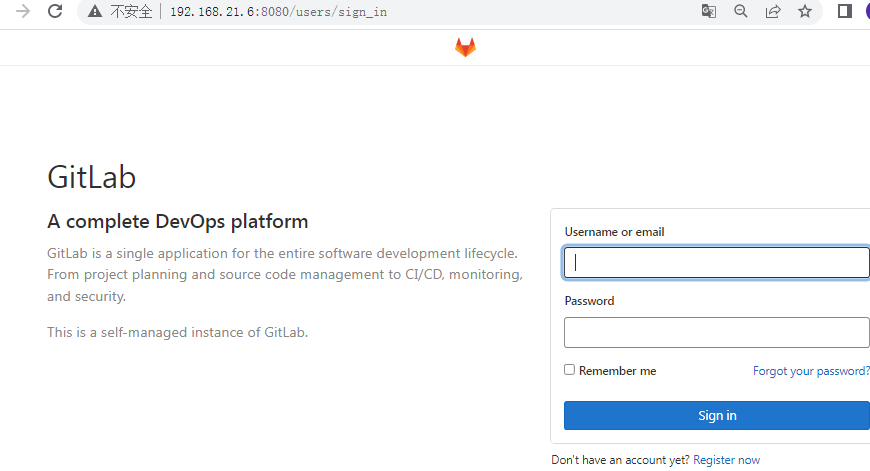Bookmark this page with star icon
The width and height of the screenshot is (870, 471).
pyautogui.click(x=805, y=11)
